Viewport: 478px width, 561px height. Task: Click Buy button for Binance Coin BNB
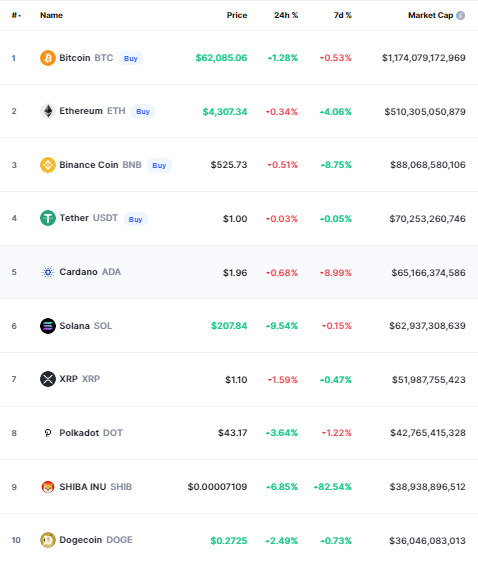pos(159,166)
